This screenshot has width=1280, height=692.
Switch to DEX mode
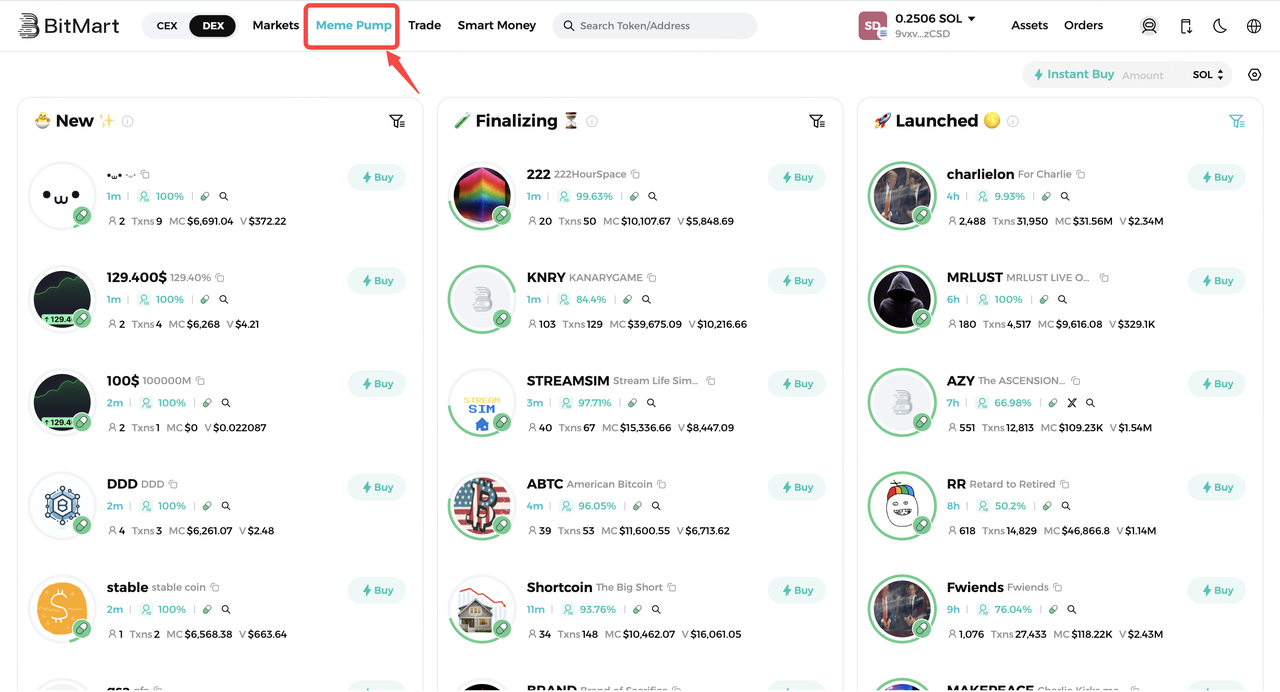(213, 26)
